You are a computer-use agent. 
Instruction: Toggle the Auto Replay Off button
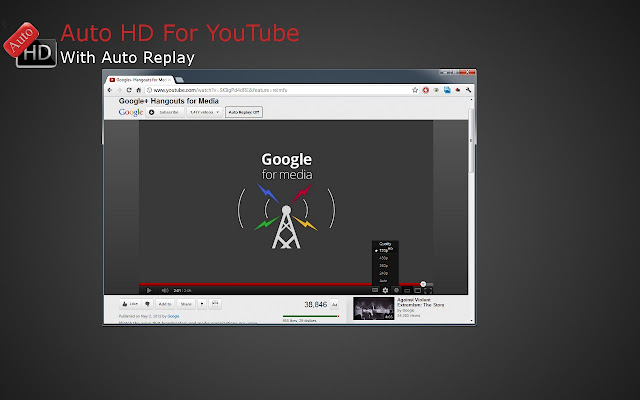(x=244, y=112)
